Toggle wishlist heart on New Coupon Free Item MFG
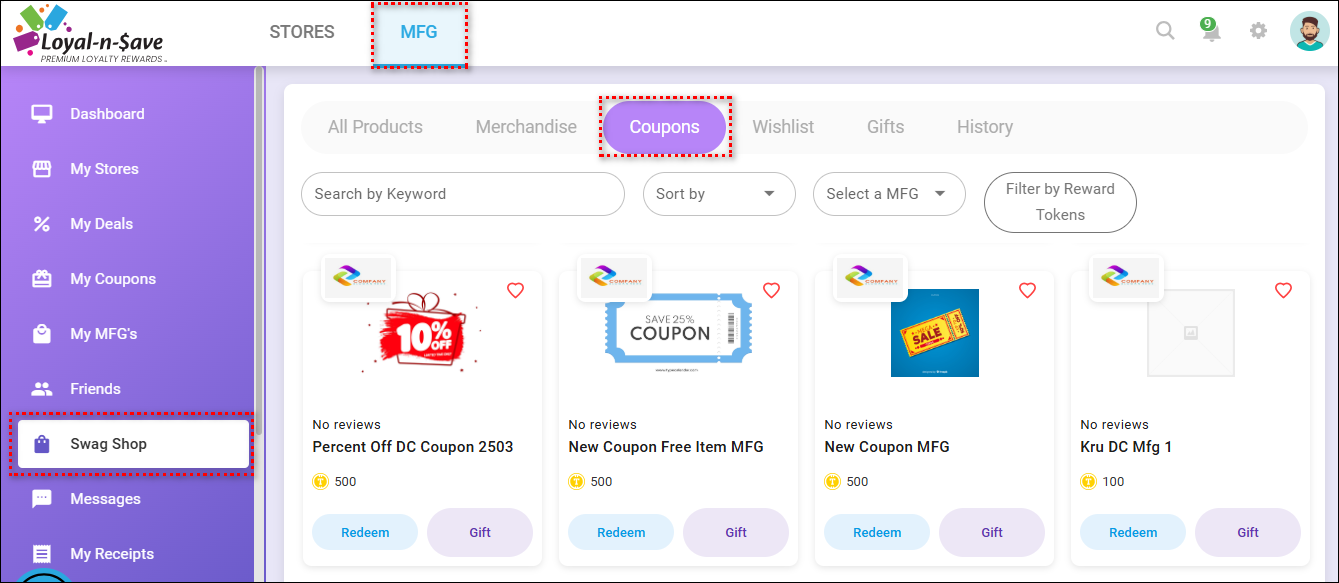The height and width of the screenshot is (583, 1339). [771, 291]
